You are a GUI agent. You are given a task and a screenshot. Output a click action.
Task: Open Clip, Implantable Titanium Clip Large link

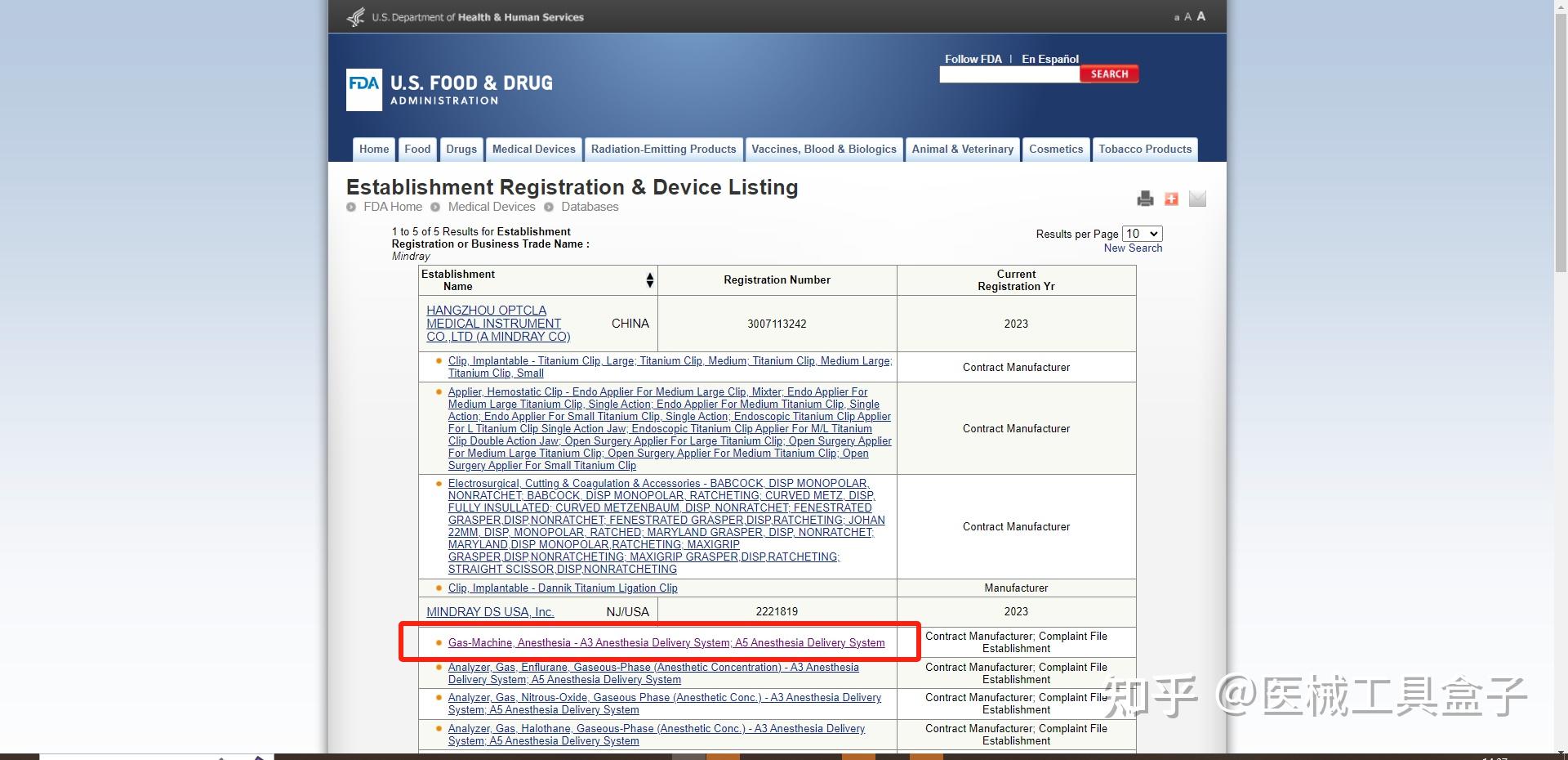pos(670,367)
